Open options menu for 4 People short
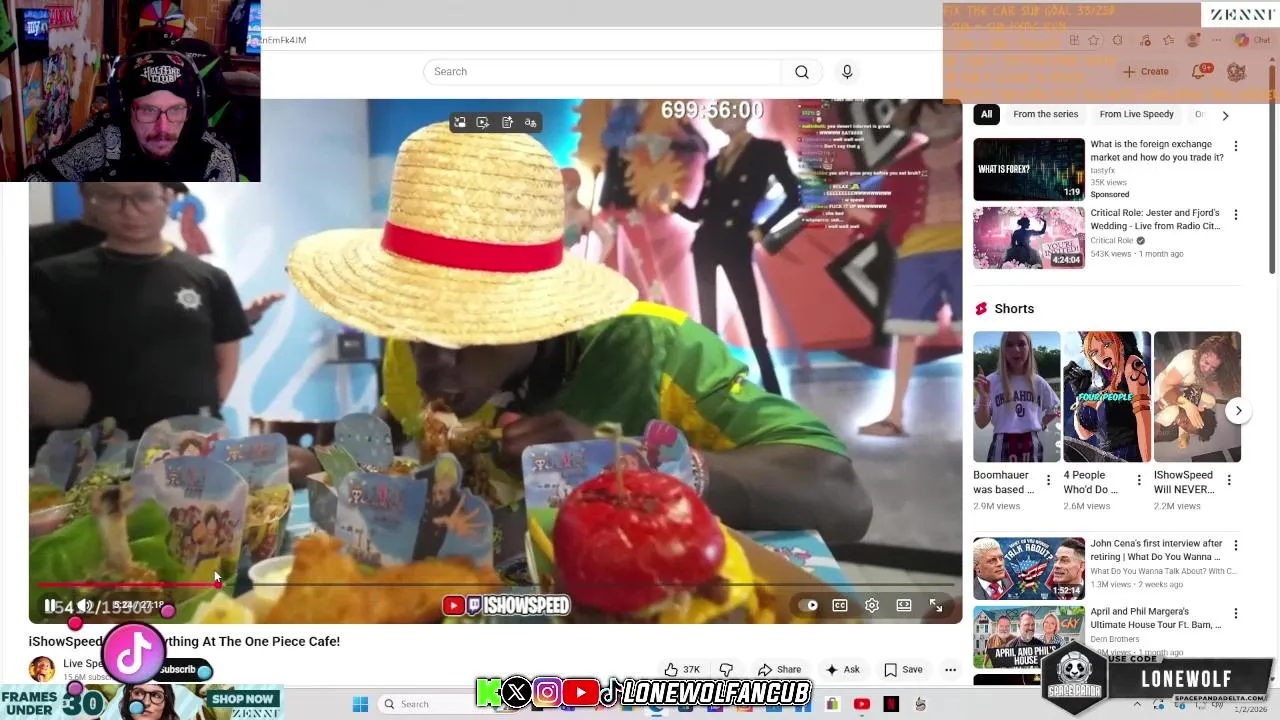The width and height of the screenshot is (1280, 720). 1138,481
